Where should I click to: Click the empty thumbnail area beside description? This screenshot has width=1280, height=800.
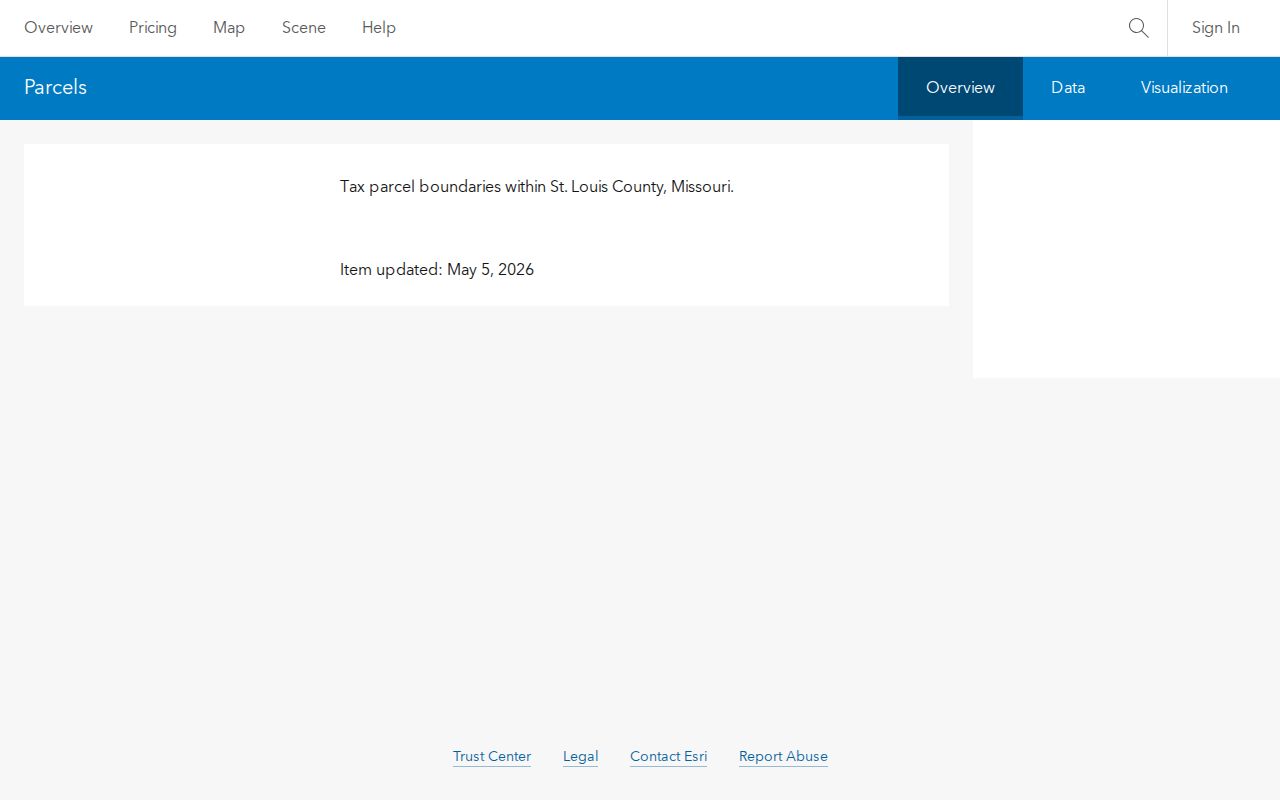pyautogui.click(x=182, y=225)
